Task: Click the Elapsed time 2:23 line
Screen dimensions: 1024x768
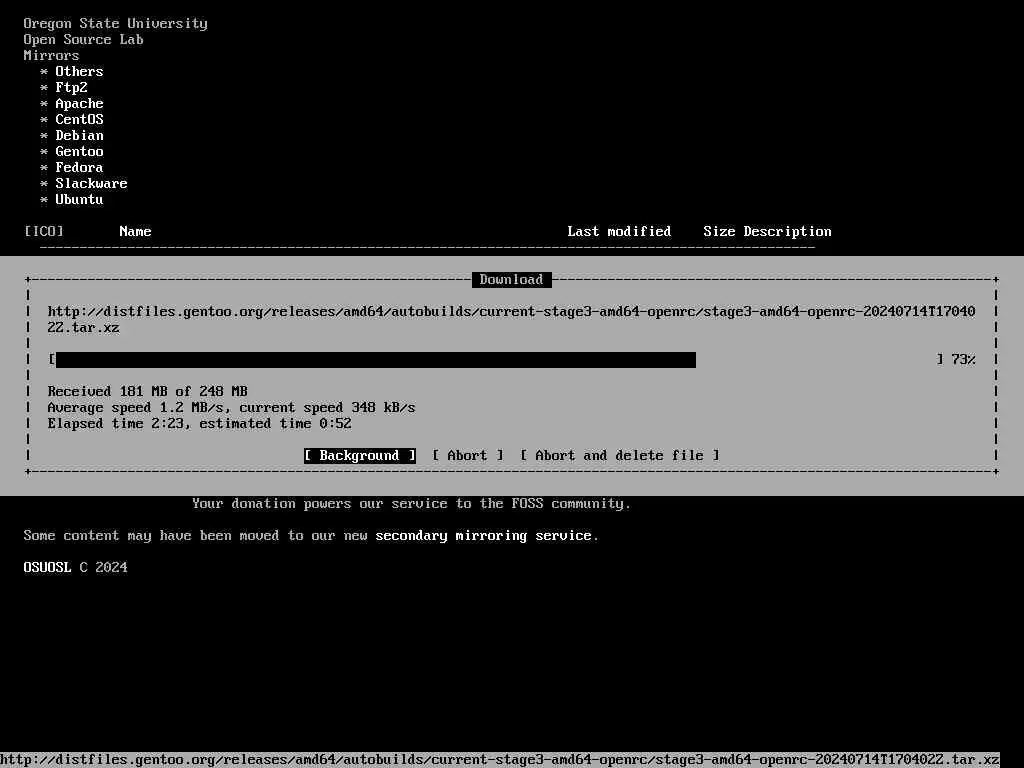Action: coord(199,423)
